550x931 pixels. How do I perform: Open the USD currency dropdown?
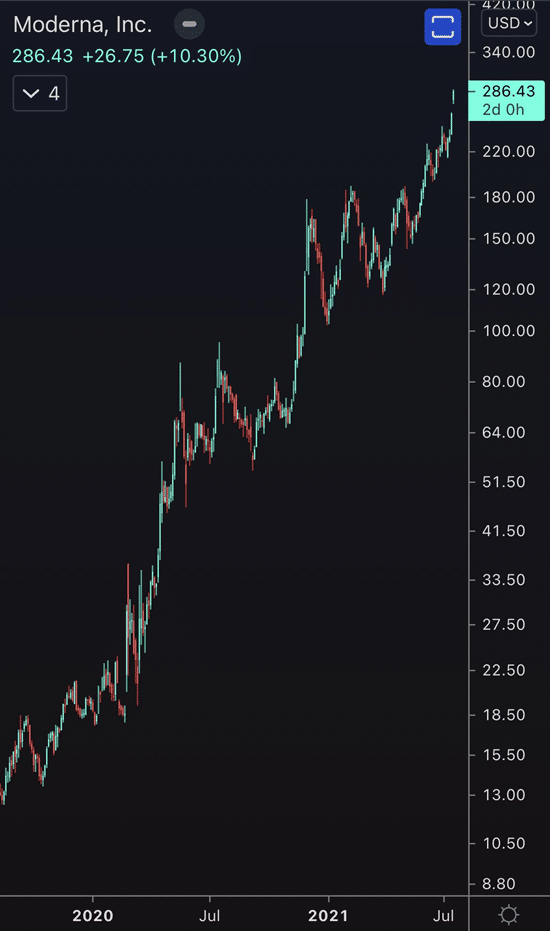[509, 23]
